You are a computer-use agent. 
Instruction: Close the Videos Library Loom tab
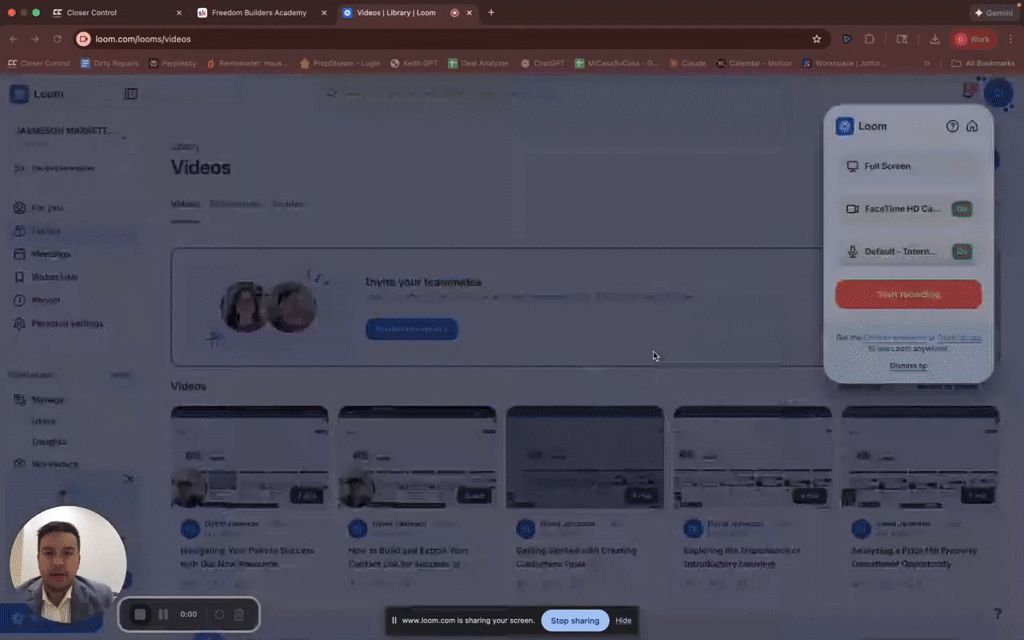tap(469, 12)
